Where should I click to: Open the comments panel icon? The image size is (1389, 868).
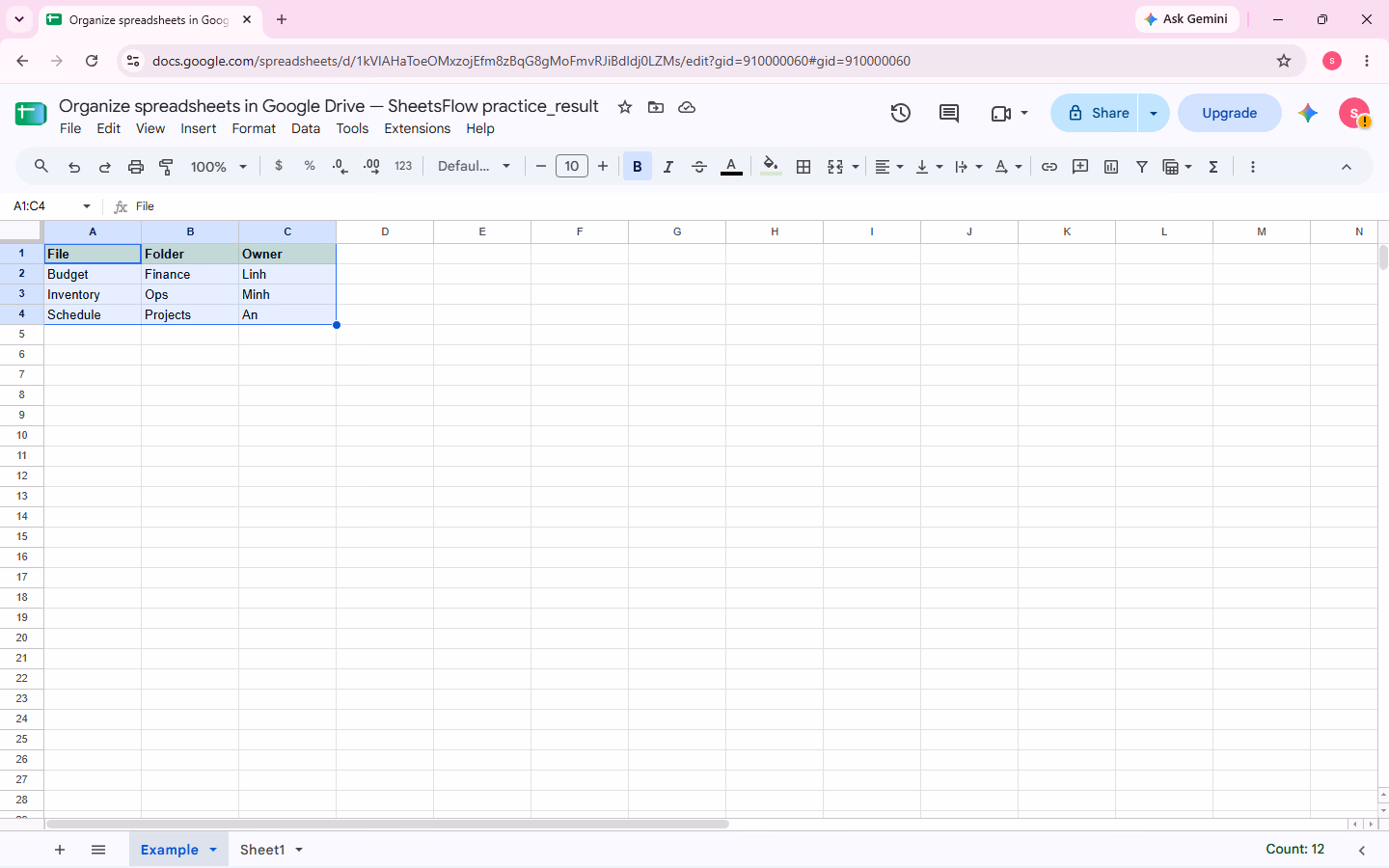949,113
